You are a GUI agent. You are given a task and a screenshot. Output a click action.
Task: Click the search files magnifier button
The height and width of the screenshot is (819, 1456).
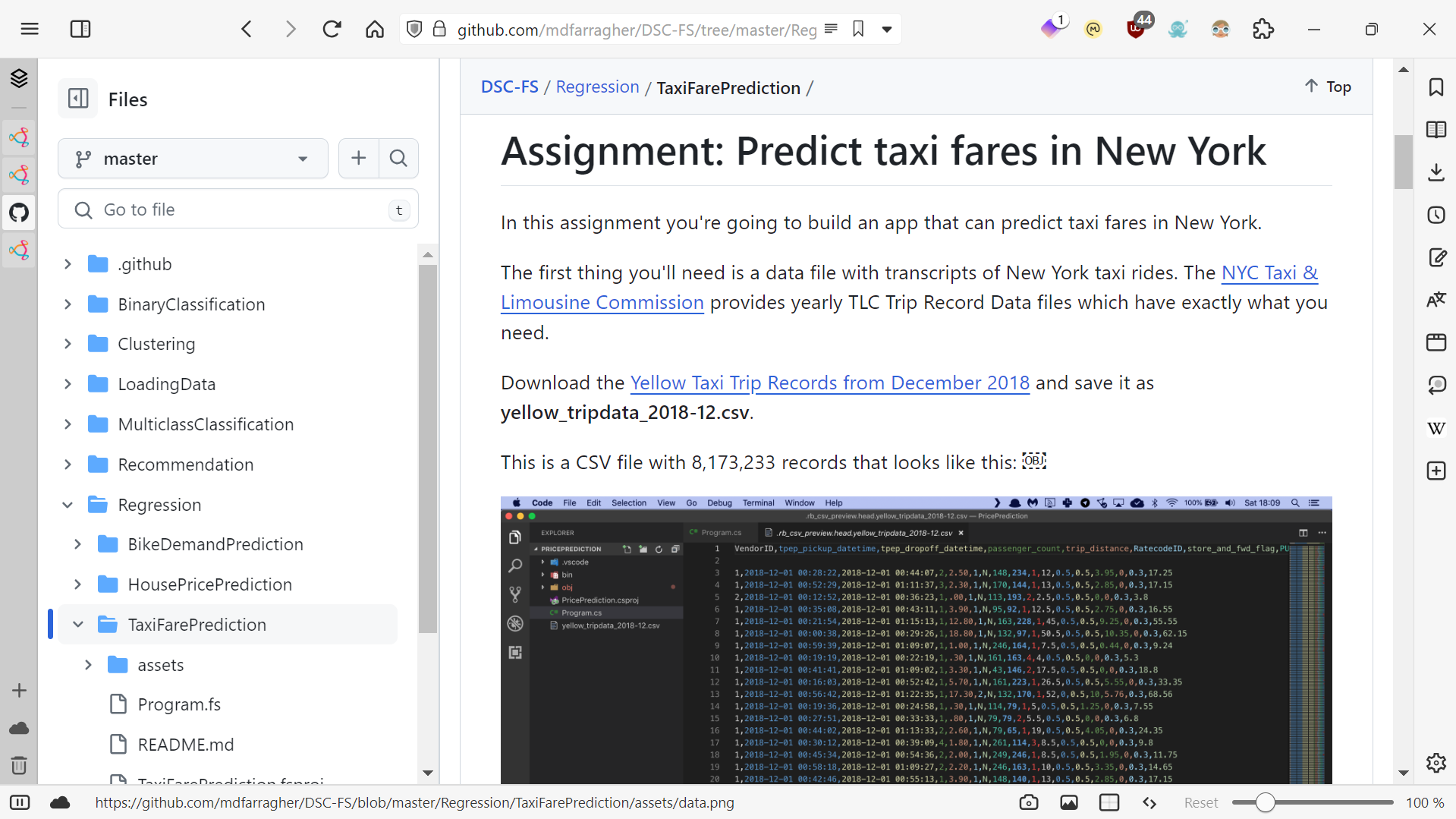398,158
